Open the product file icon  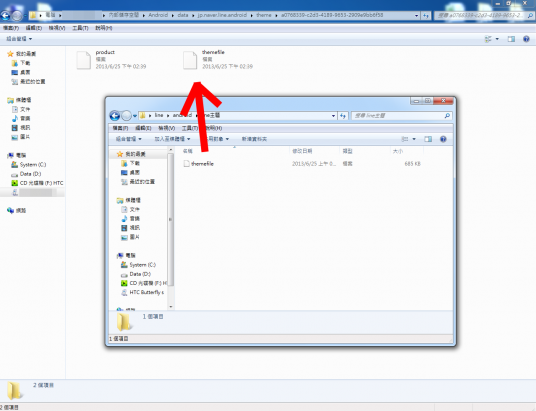(83, 60)
